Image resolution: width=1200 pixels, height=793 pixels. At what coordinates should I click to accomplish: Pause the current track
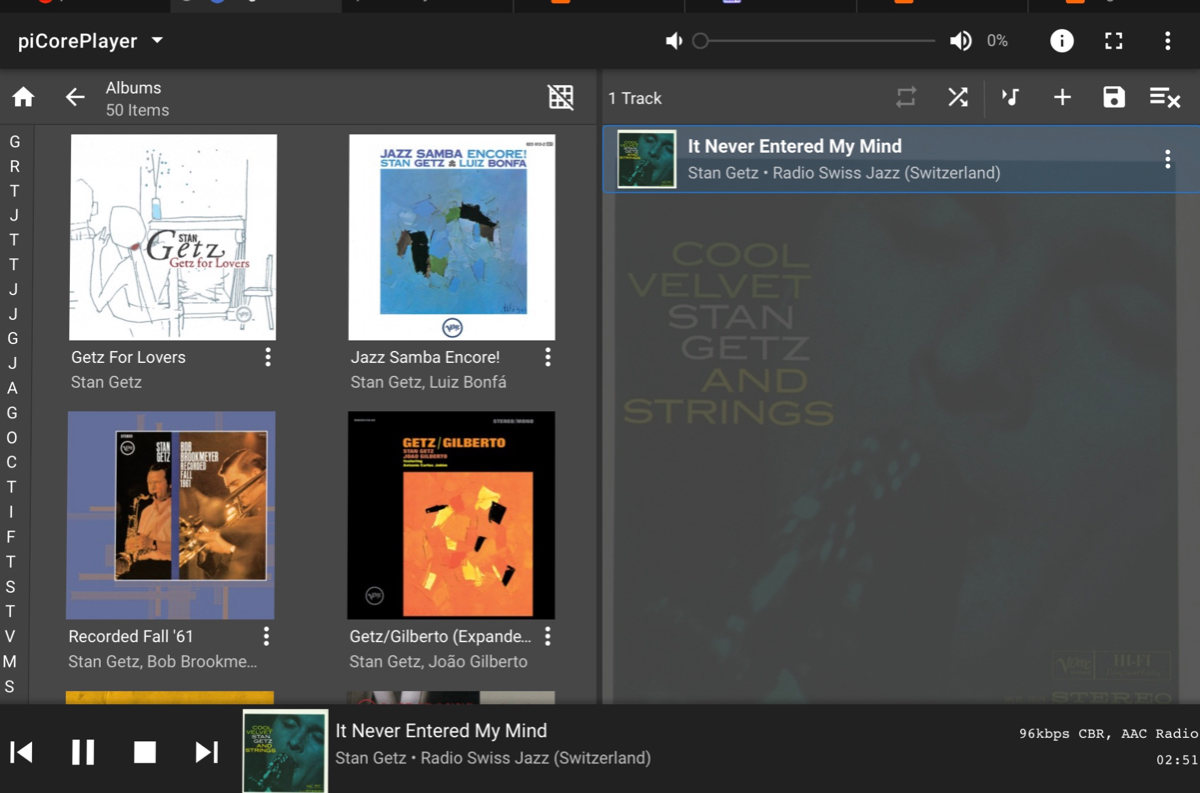tap(83, 752)
